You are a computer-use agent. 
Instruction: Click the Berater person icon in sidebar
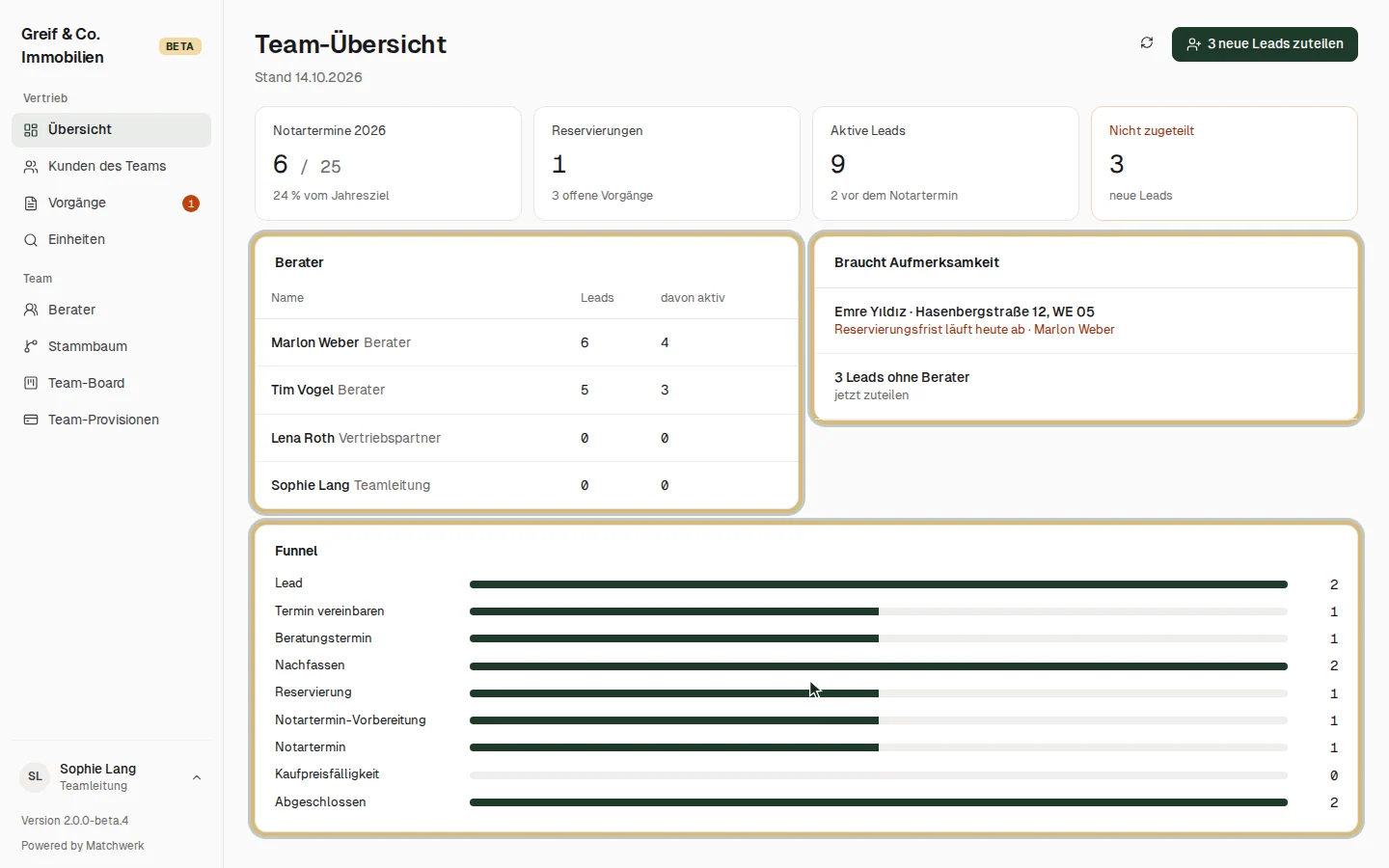(x=31, y=311)
